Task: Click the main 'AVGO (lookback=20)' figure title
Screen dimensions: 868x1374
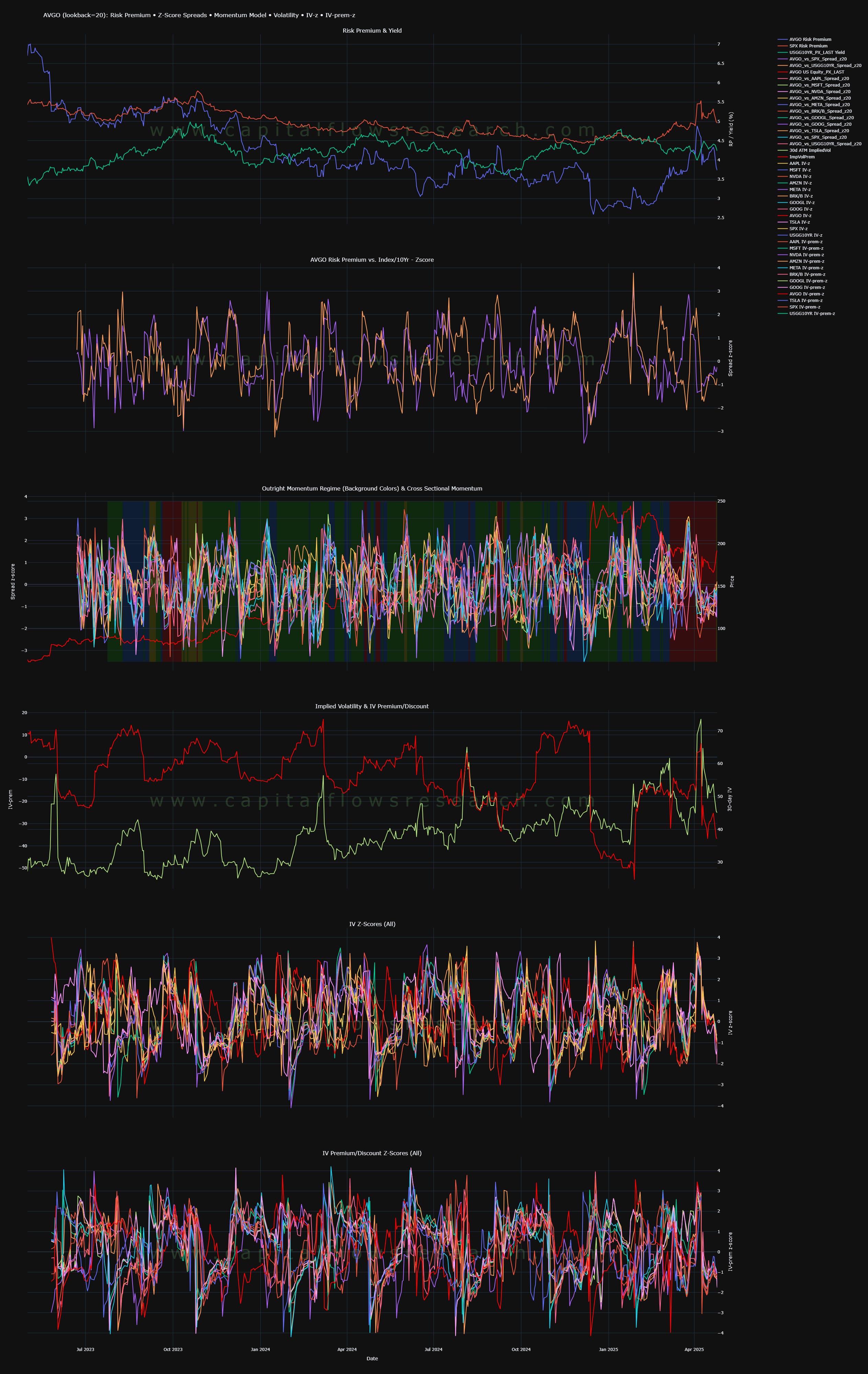Action: [x=199, y=15]
